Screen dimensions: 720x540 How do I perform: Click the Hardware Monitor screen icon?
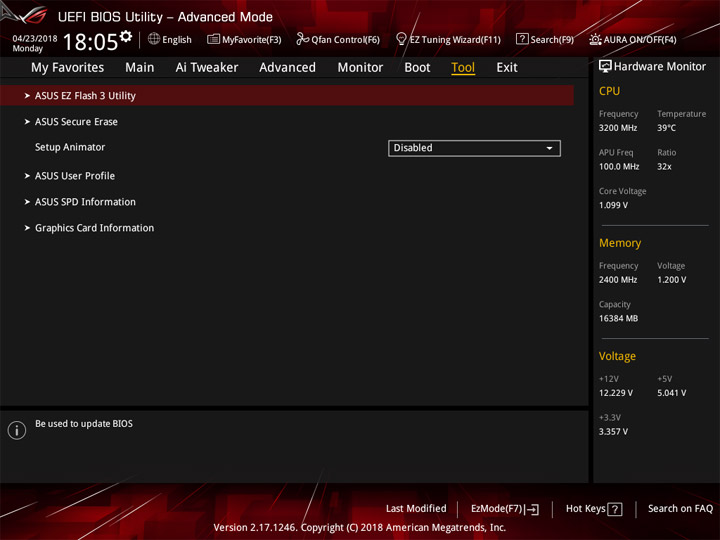[x=605, y=67]
